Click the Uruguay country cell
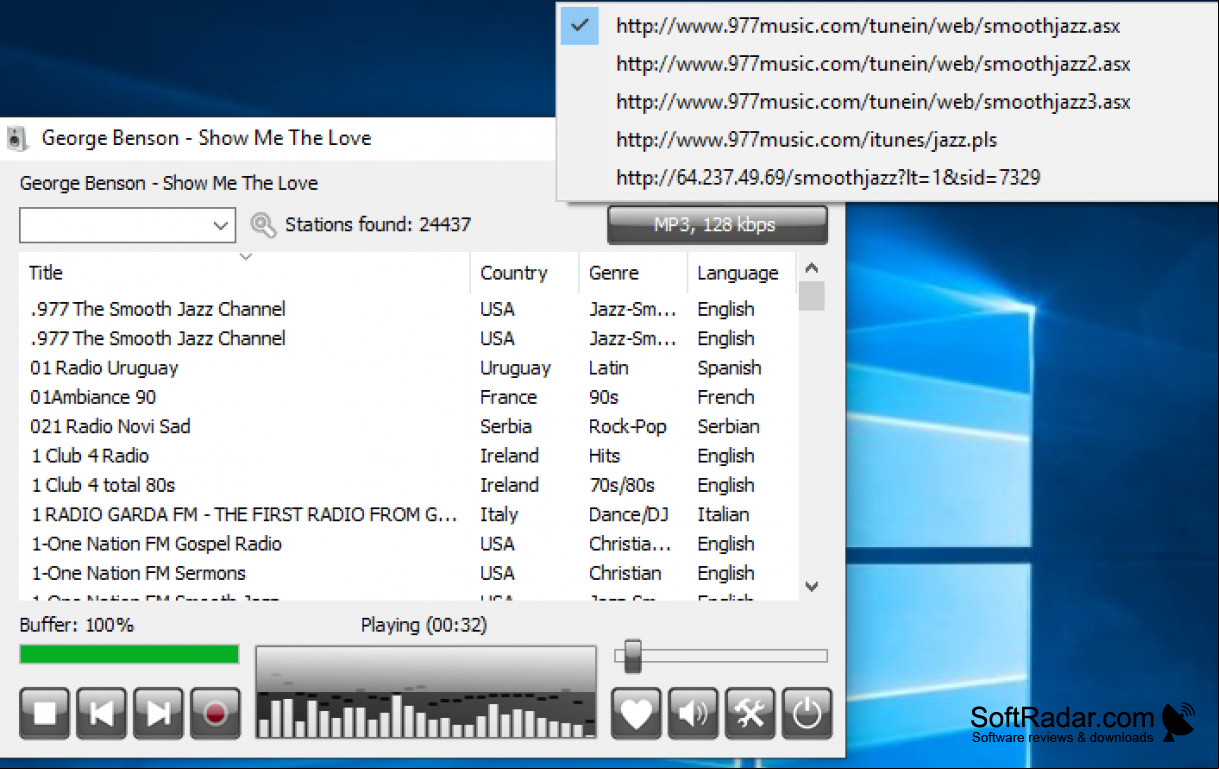 (515, 368)
